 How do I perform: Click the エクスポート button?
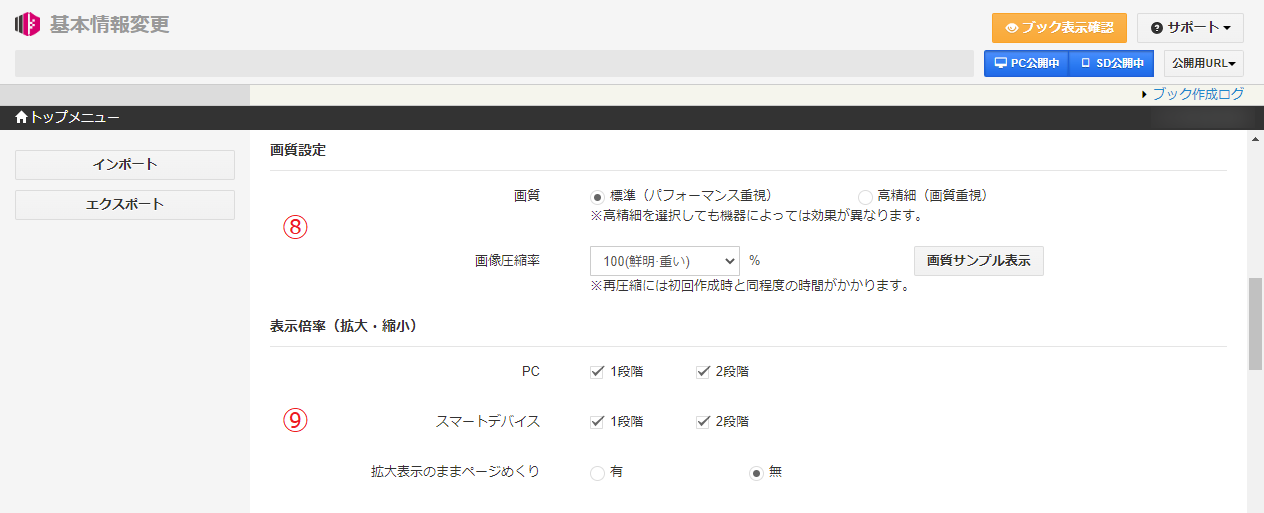125,205
